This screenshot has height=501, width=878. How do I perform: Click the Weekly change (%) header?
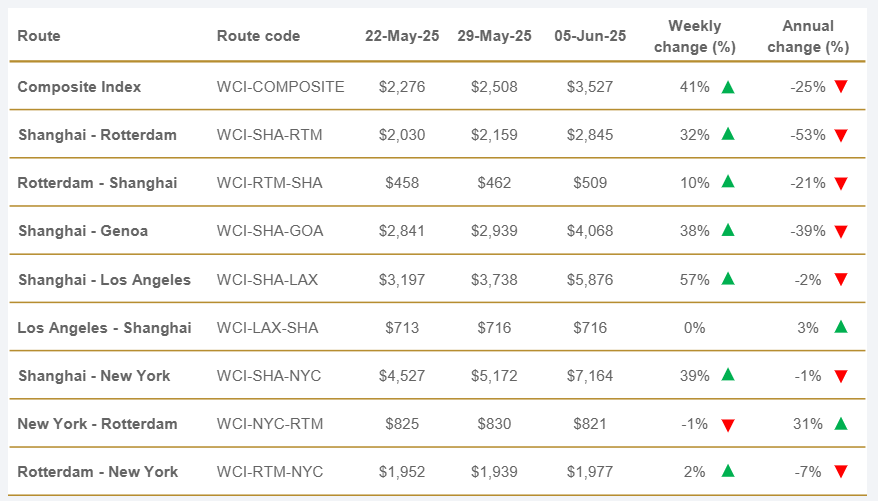694,36
